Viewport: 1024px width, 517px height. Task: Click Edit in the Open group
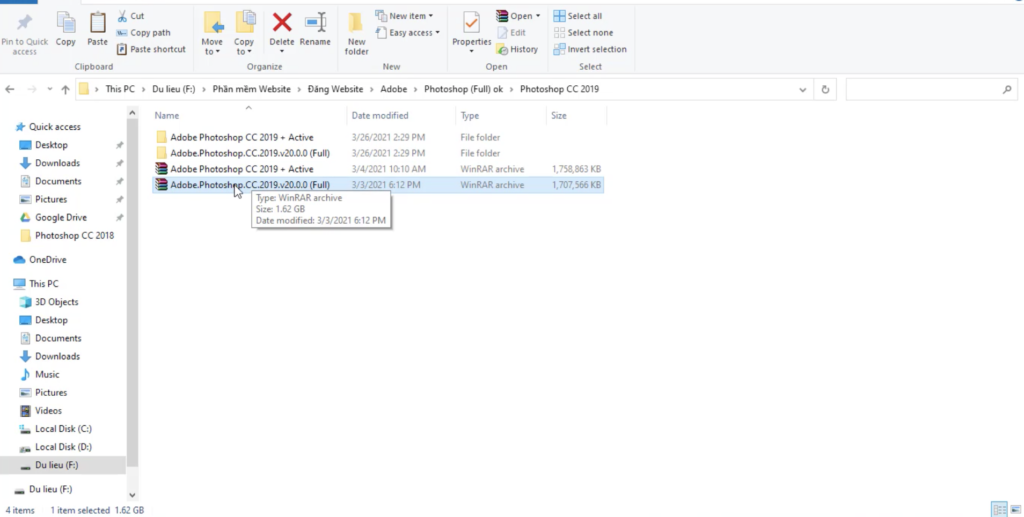(511, 33)
